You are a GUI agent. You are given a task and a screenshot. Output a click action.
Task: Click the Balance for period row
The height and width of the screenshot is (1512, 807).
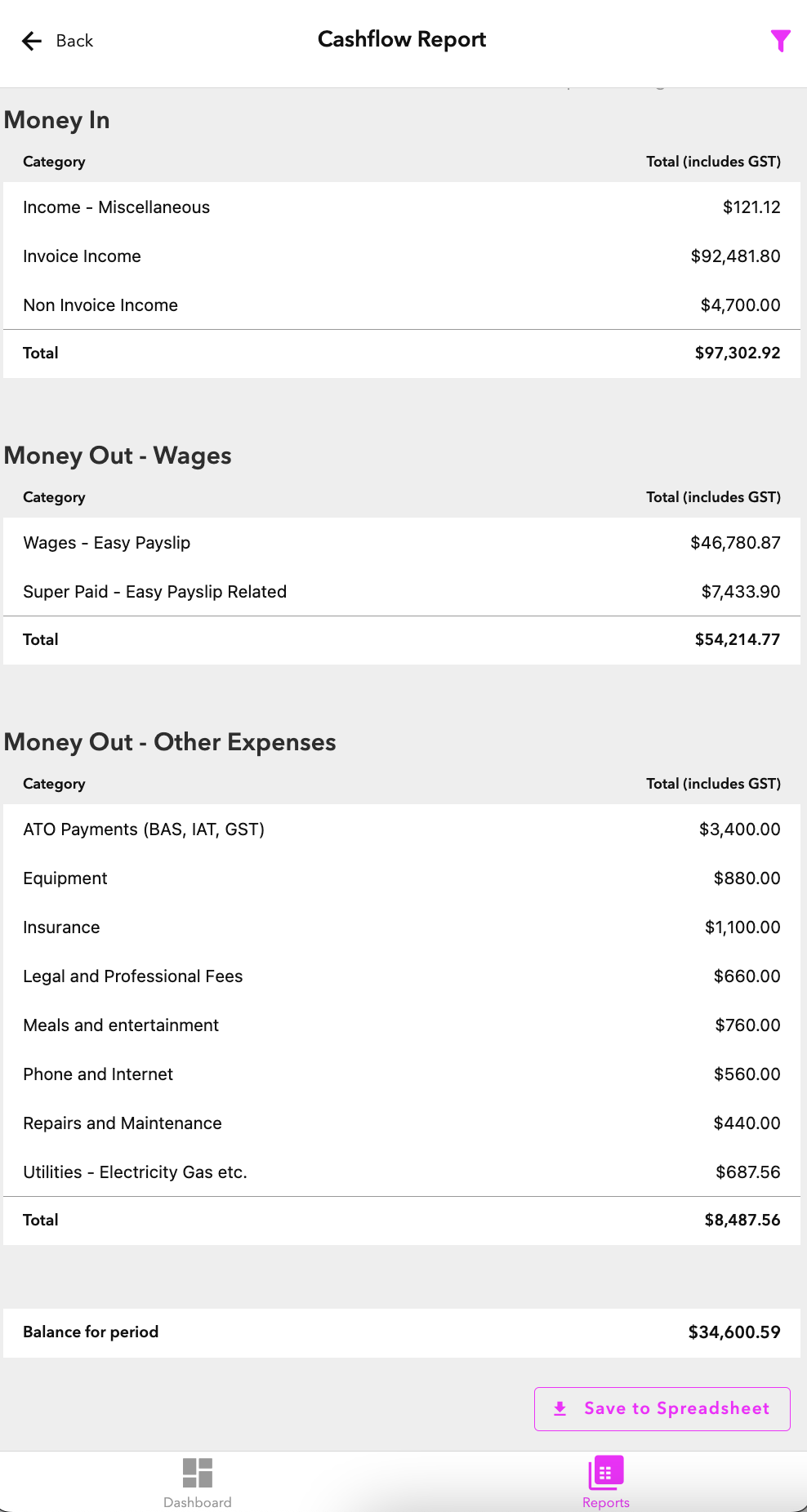coord(402,1332)
